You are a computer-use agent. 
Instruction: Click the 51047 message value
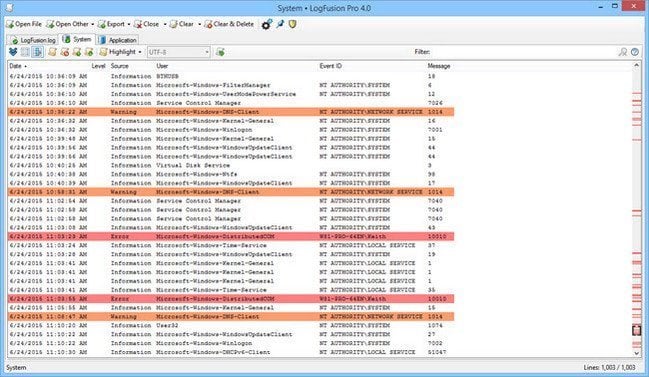click(437, 352)
